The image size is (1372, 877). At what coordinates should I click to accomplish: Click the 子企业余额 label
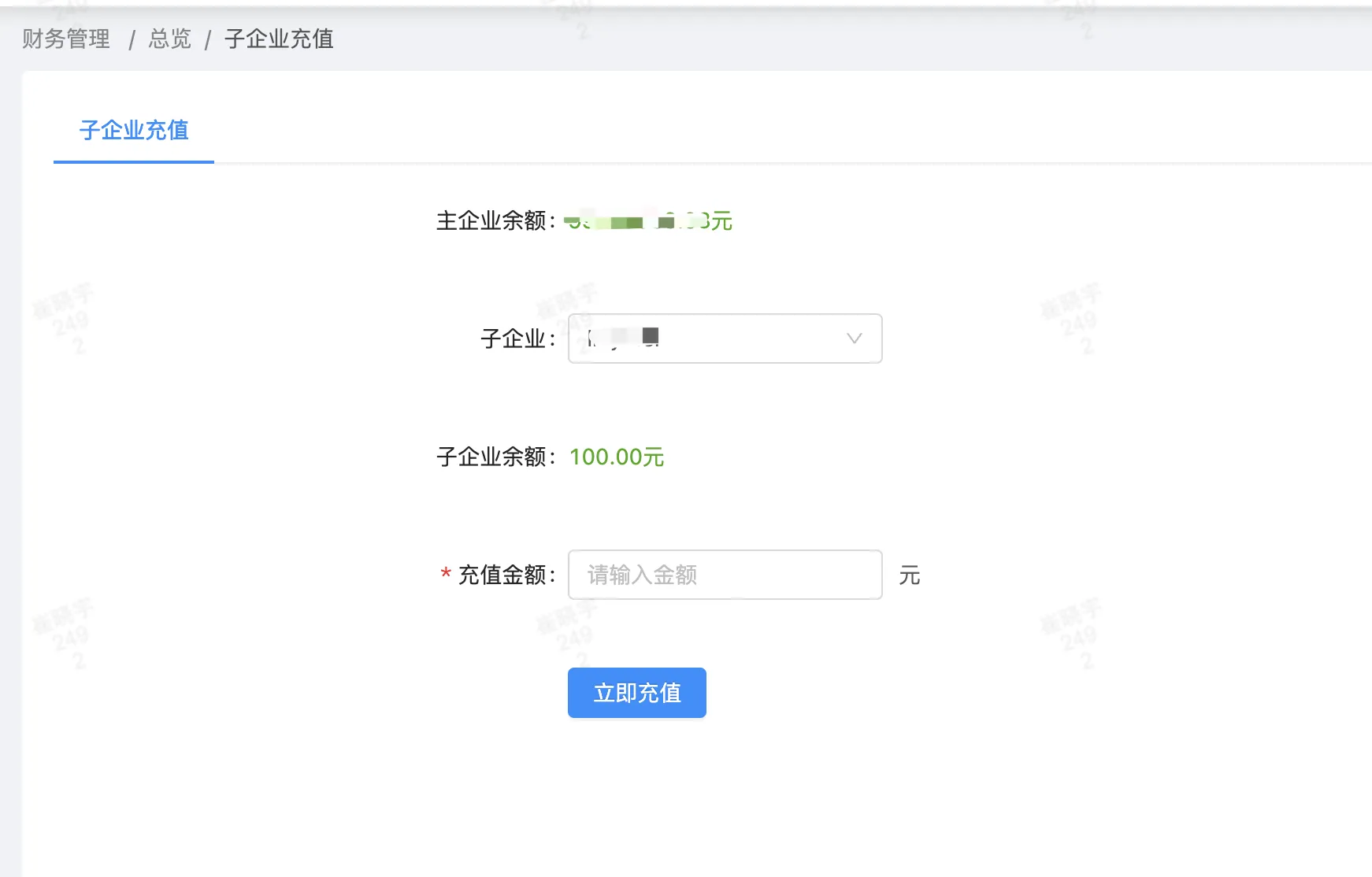pos(495,457)
